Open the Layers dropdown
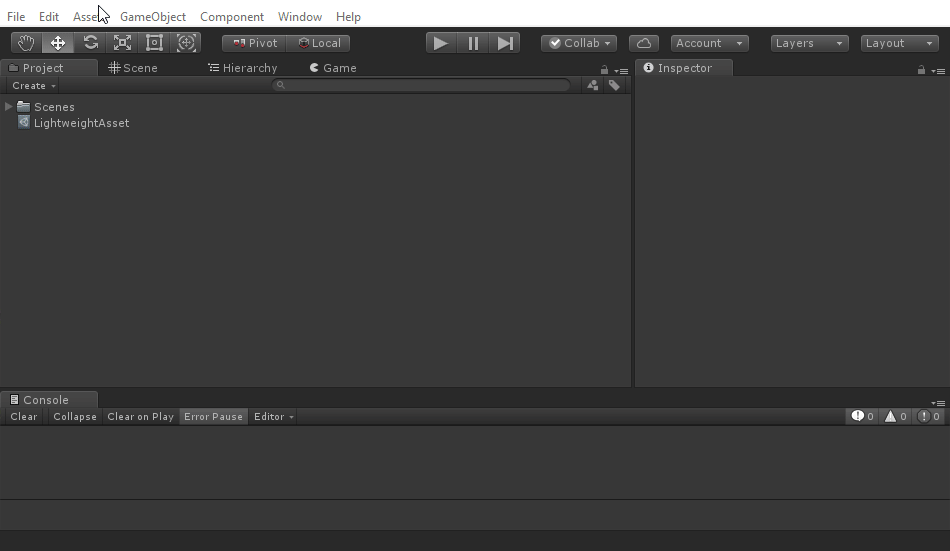 click(x=809, y=43)
